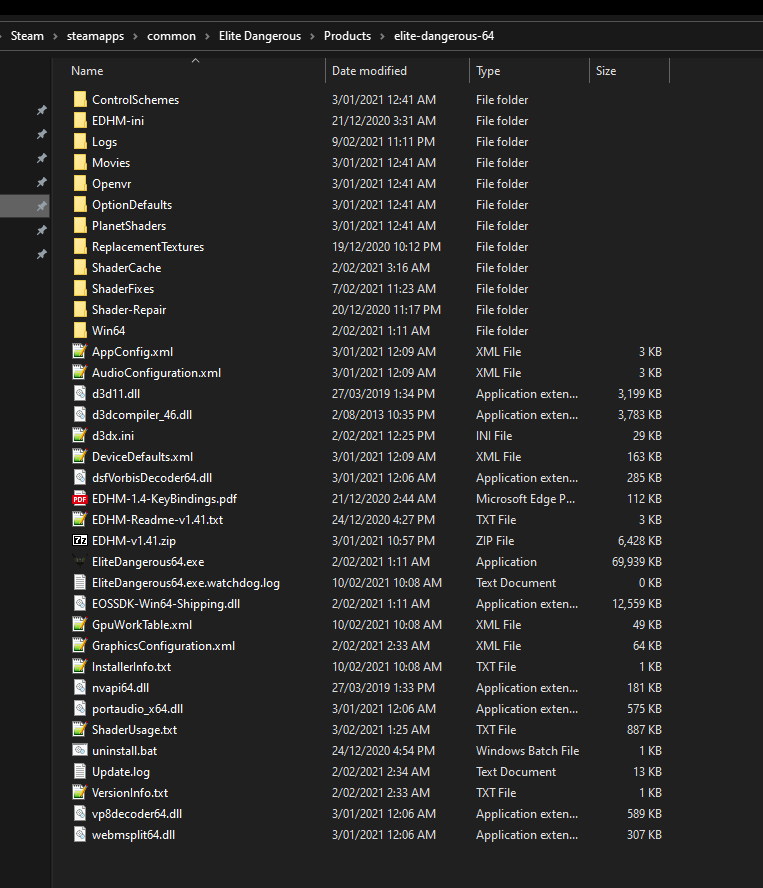Click the nvapi64.dll file icon

(x=80, y=688)
